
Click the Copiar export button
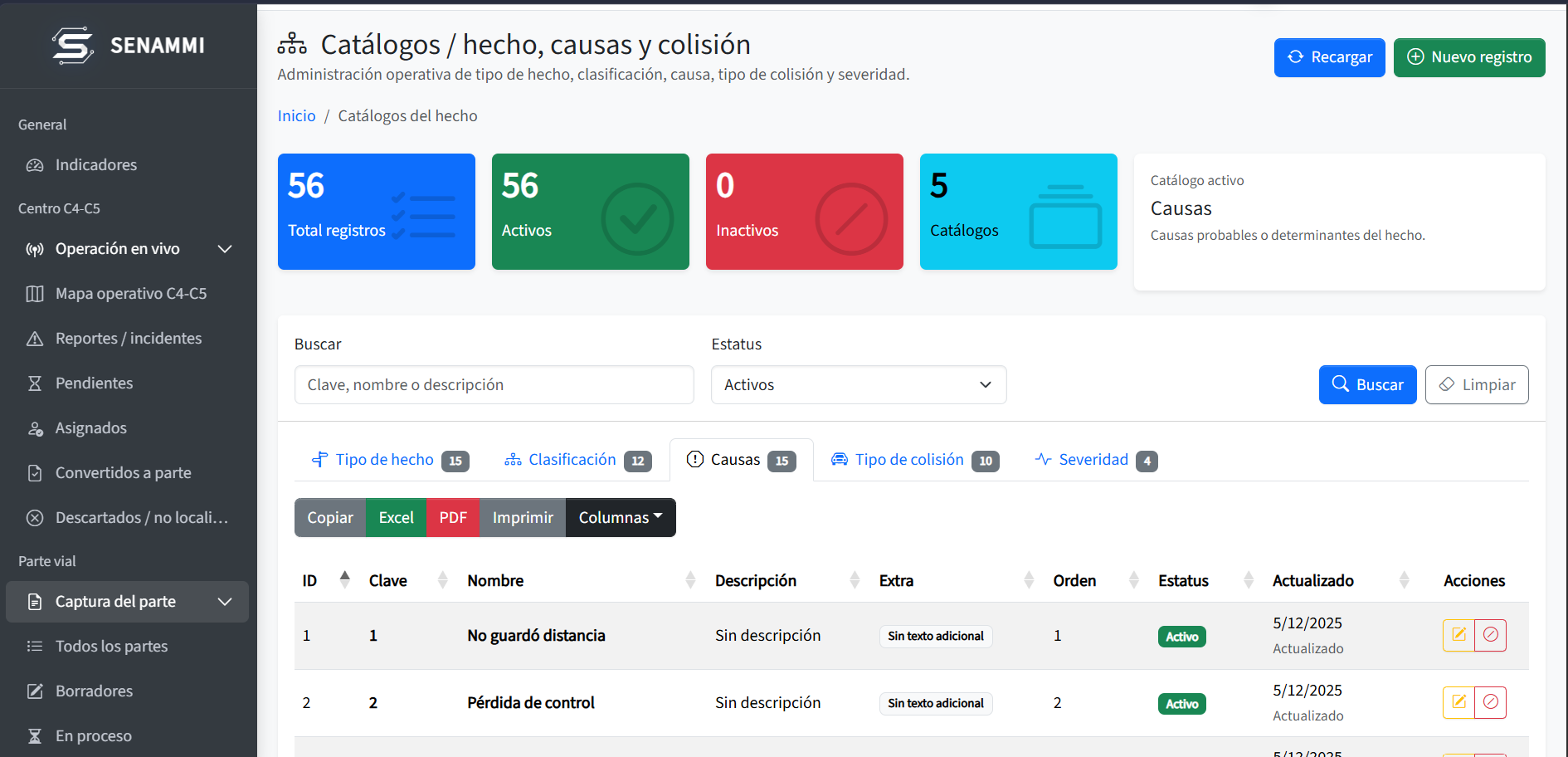[x=330, y=518]
